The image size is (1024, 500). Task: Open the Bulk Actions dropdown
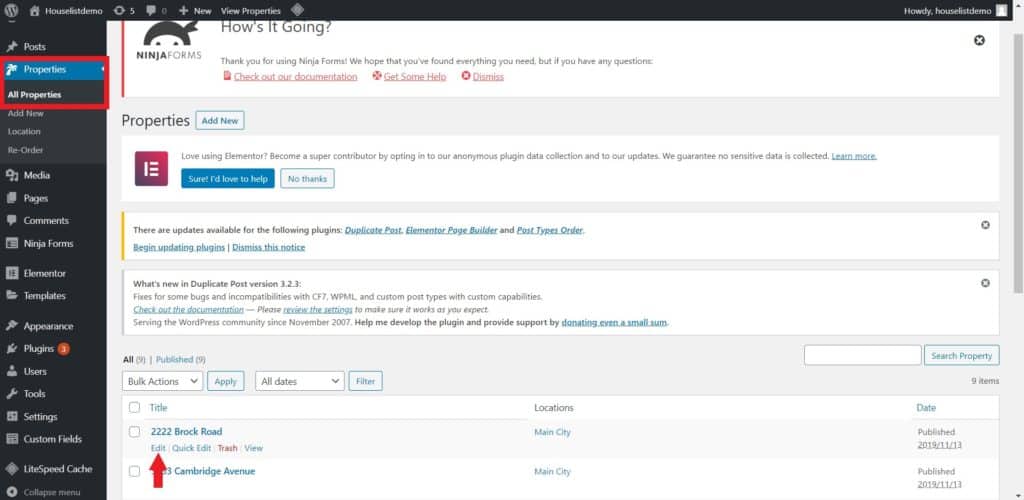tap(163, 381)
